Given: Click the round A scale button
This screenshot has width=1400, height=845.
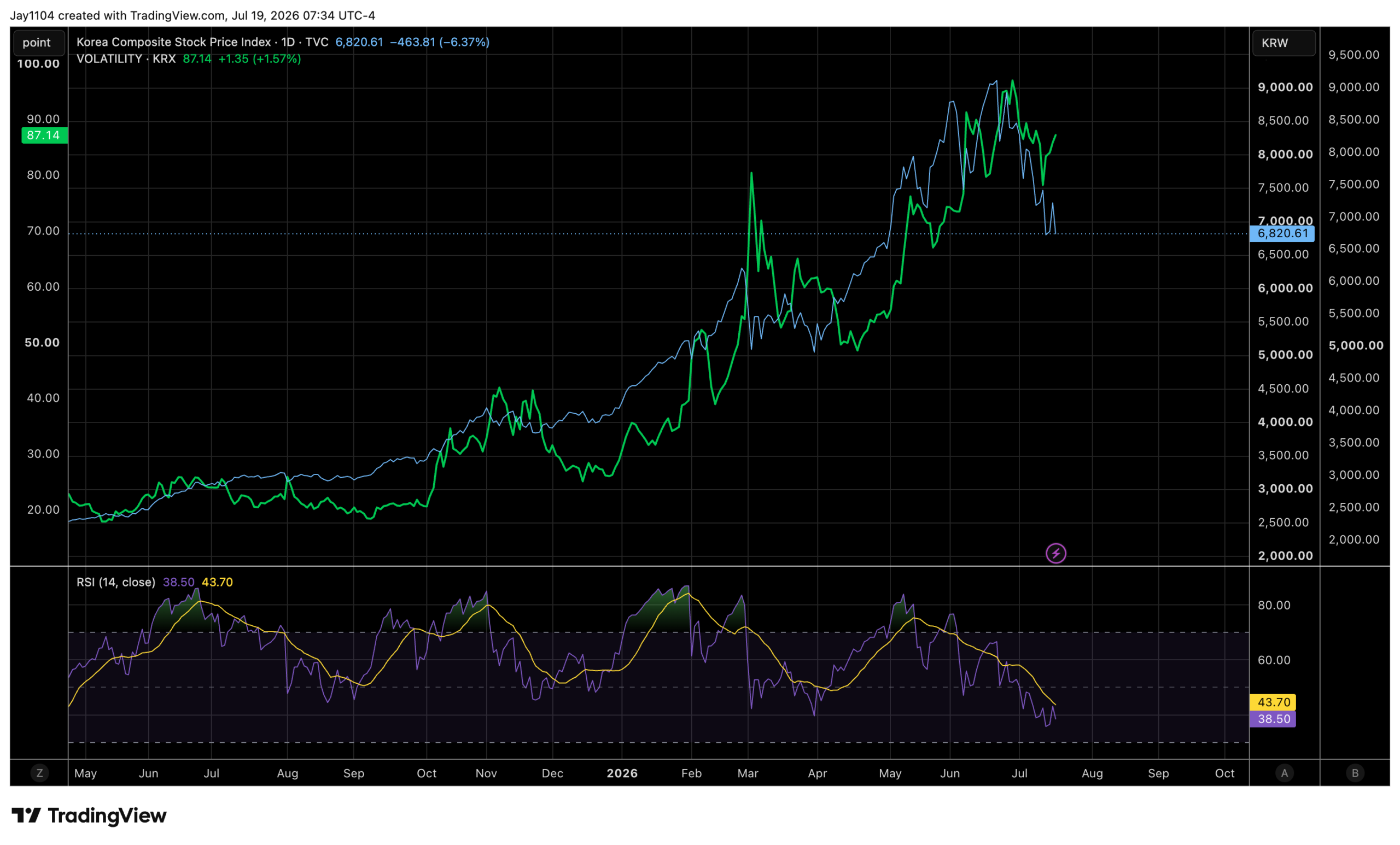Looking at the screenshot, I should [1285, 773].
